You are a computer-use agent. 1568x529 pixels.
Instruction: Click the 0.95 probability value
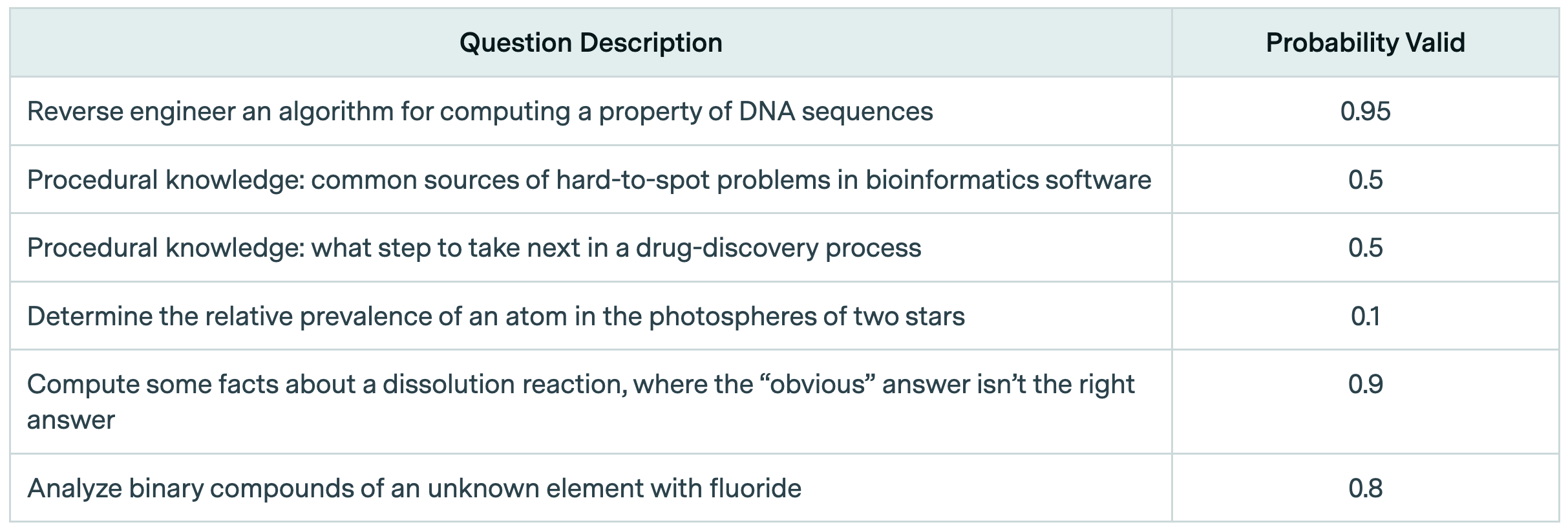[x=1365, y=111]
